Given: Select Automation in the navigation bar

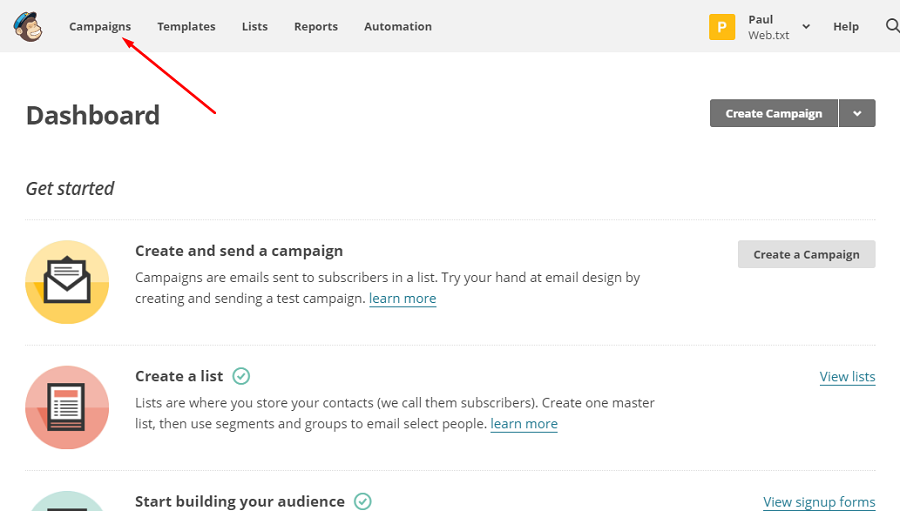Looking at the screenshot, I should pos(398,27).
